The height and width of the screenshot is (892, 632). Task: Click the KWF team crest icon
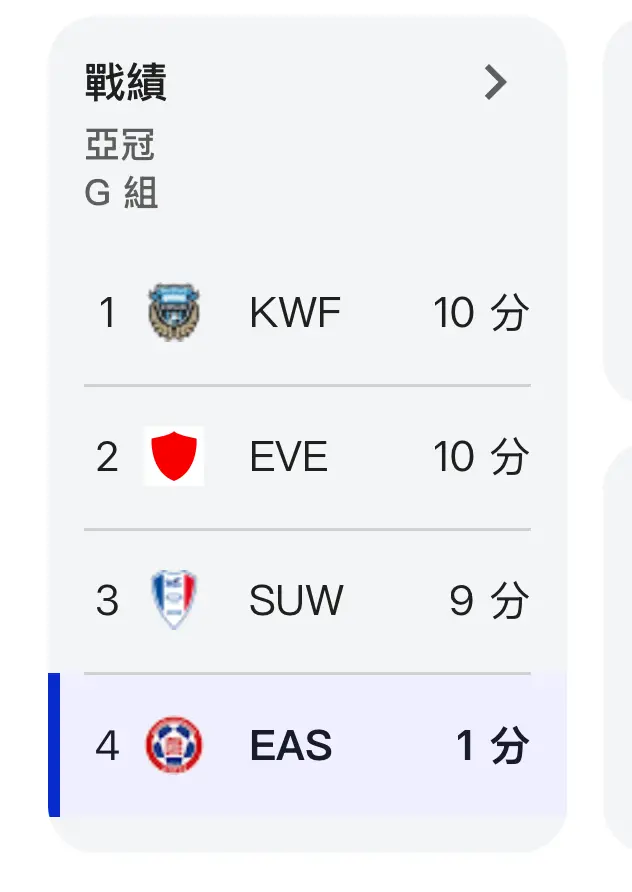pyautogui.click(x=174, y=312)
